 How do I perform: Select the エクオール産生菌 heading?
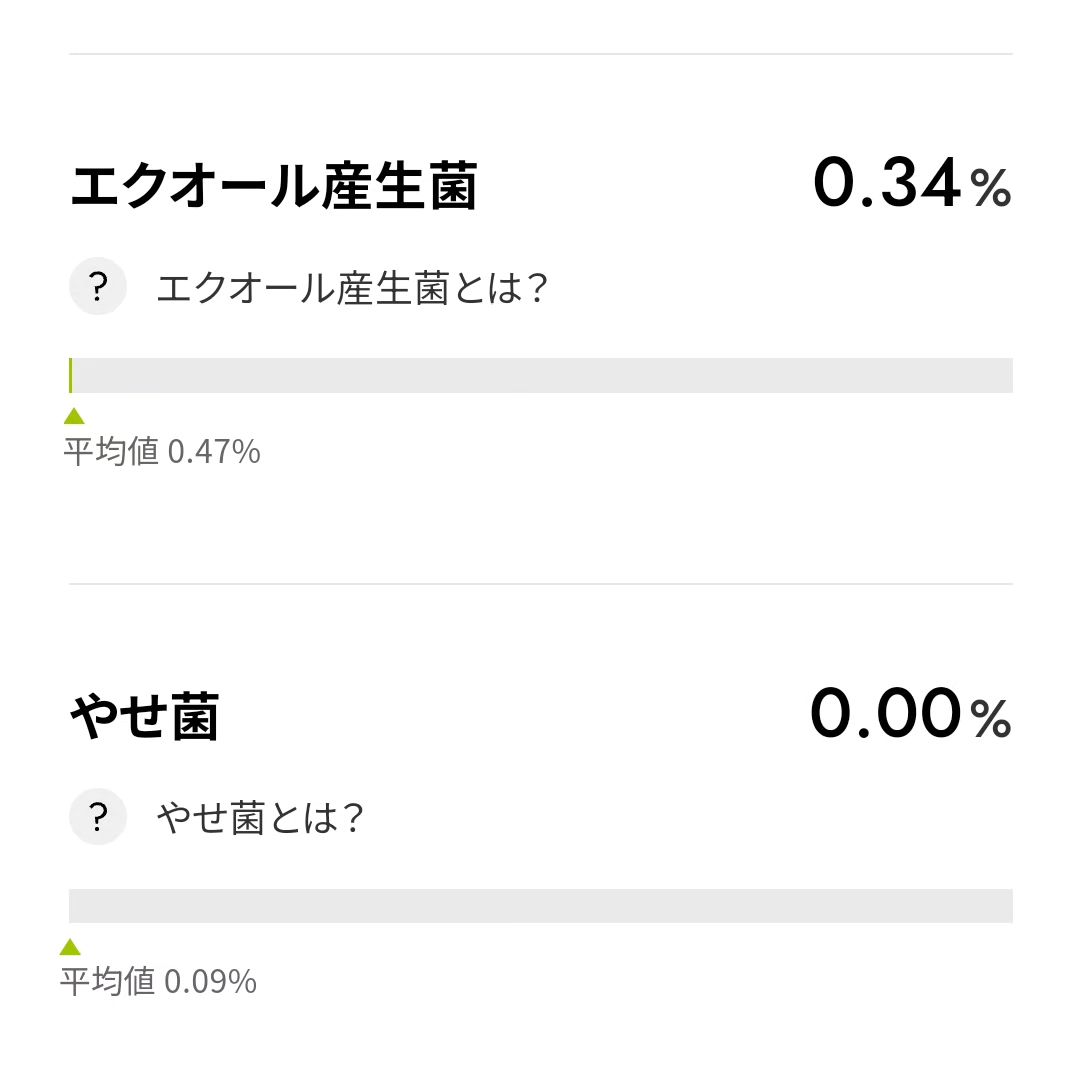coord(273,186)
